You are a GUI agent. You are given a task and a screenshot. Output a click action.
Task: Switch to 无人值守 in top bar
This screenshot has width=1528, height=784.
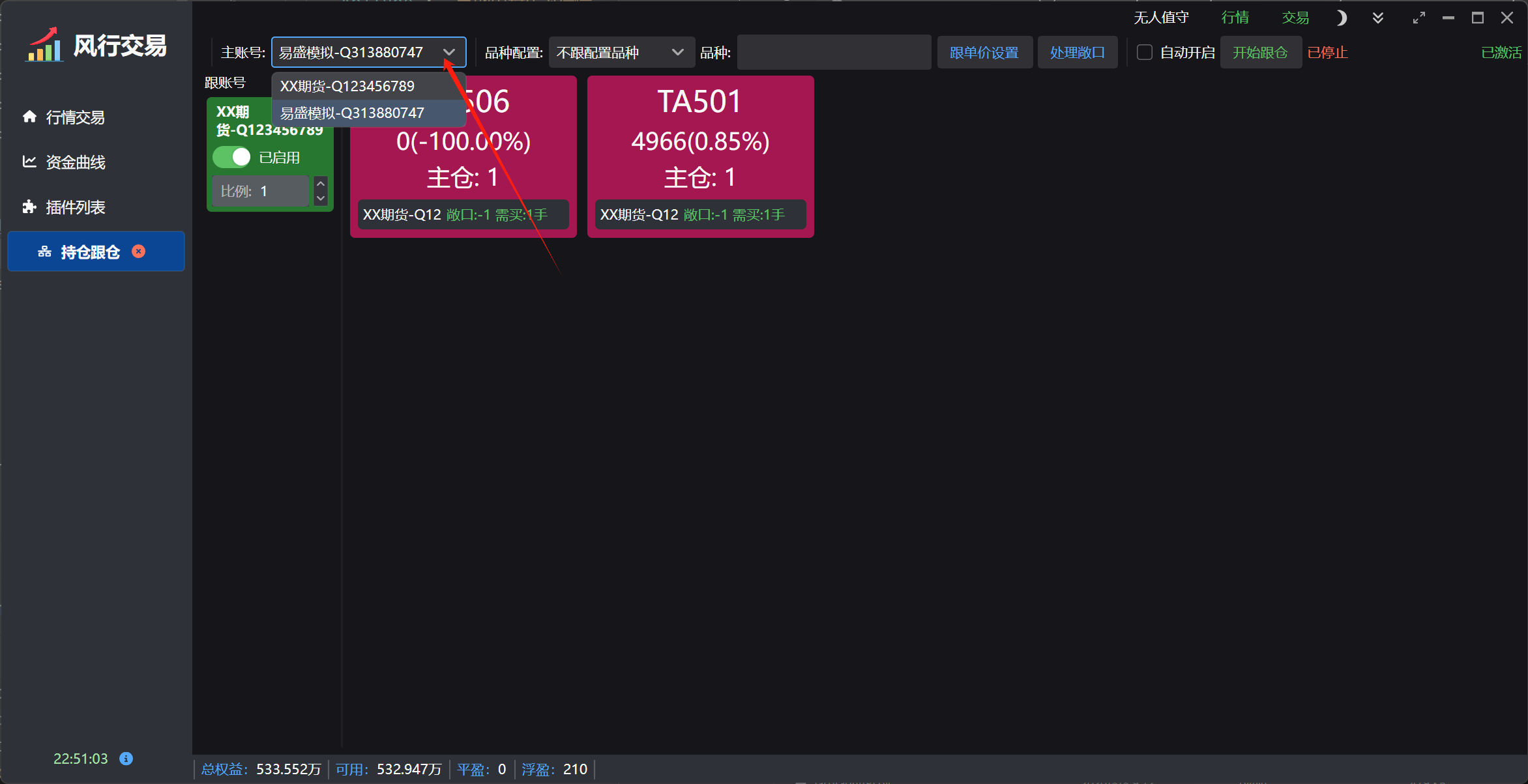pos(1160,18)
